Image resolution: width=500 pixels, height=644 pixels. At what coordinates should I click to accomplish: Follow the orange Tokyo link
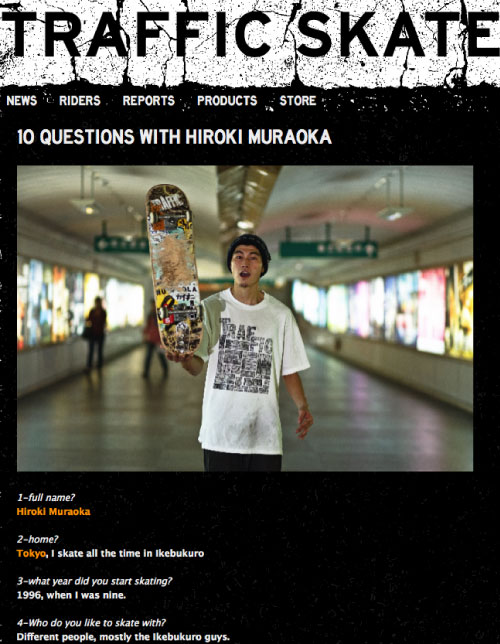point(31,553)
